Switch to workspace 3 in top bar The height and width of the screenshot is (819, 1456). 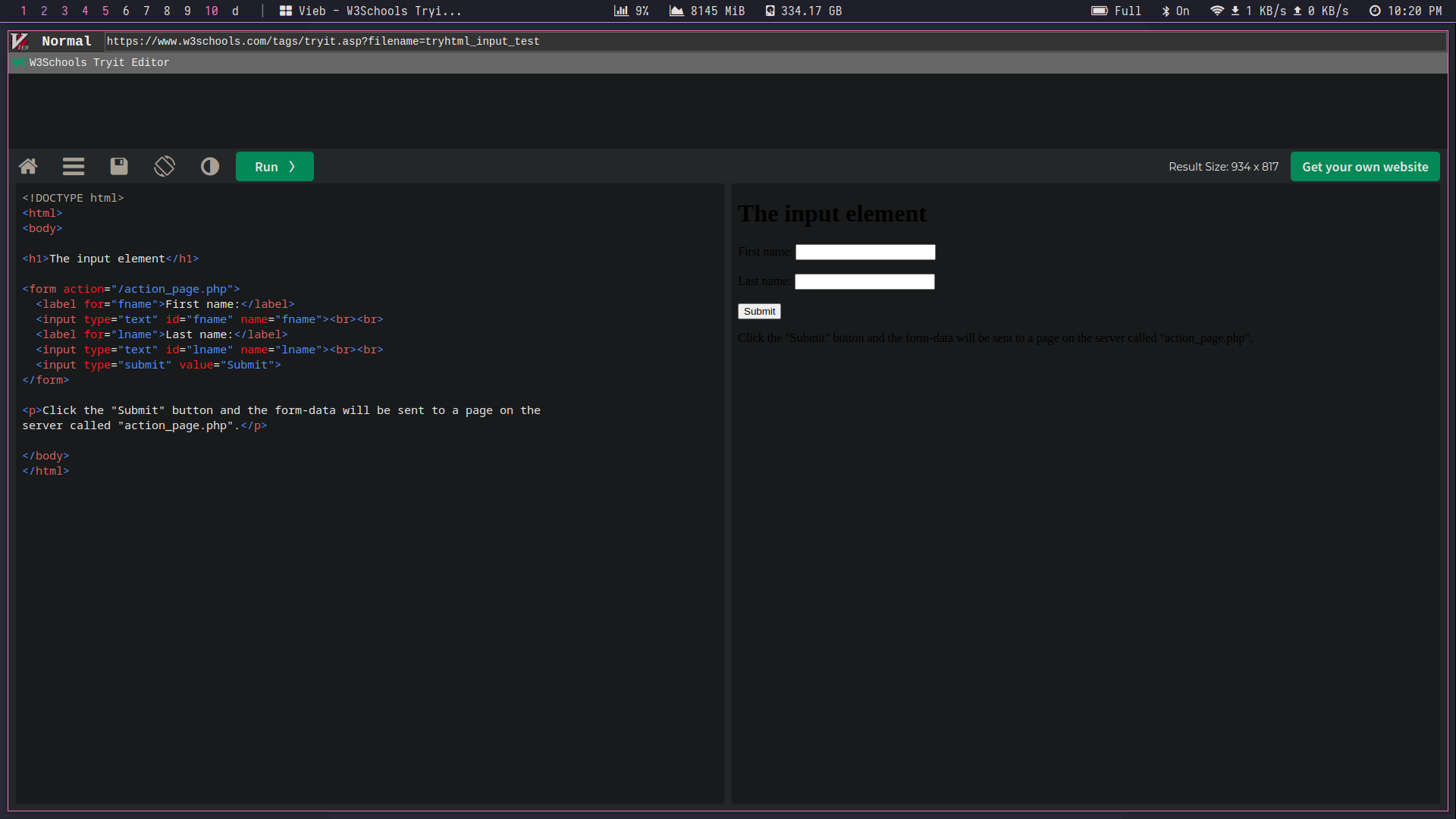click(x=64, y=11)
